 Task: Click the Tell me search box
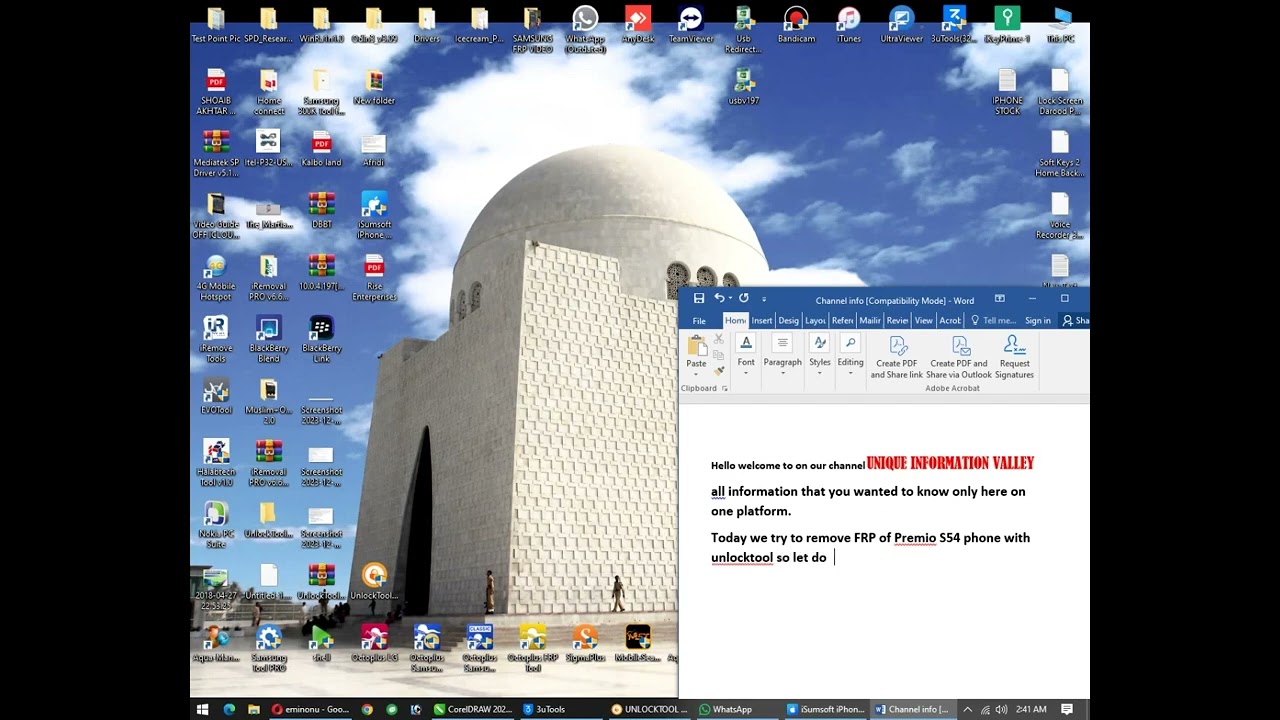point(993,321)
